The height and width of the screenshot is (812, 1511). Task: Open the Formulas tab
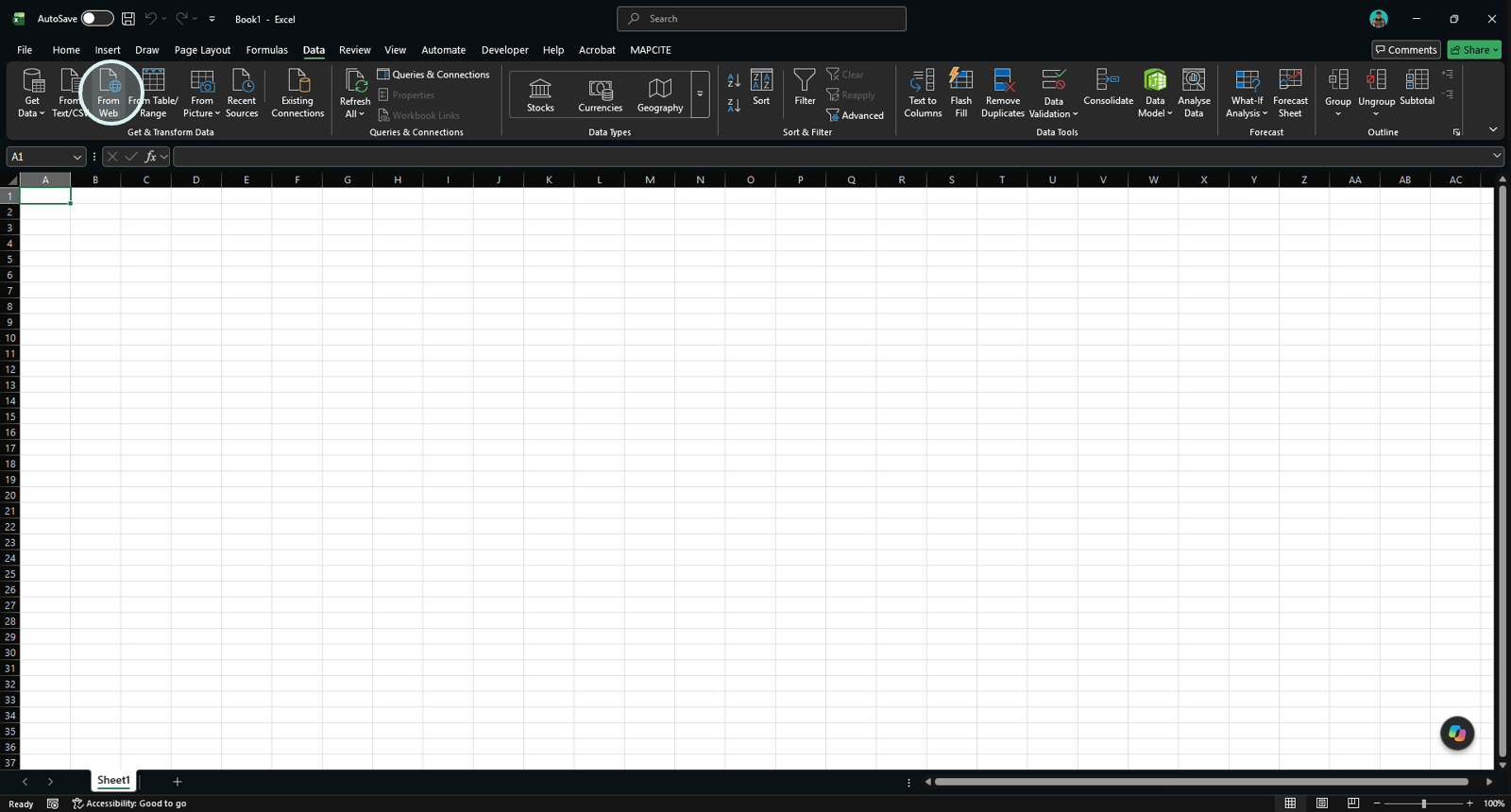pos(266,50)
